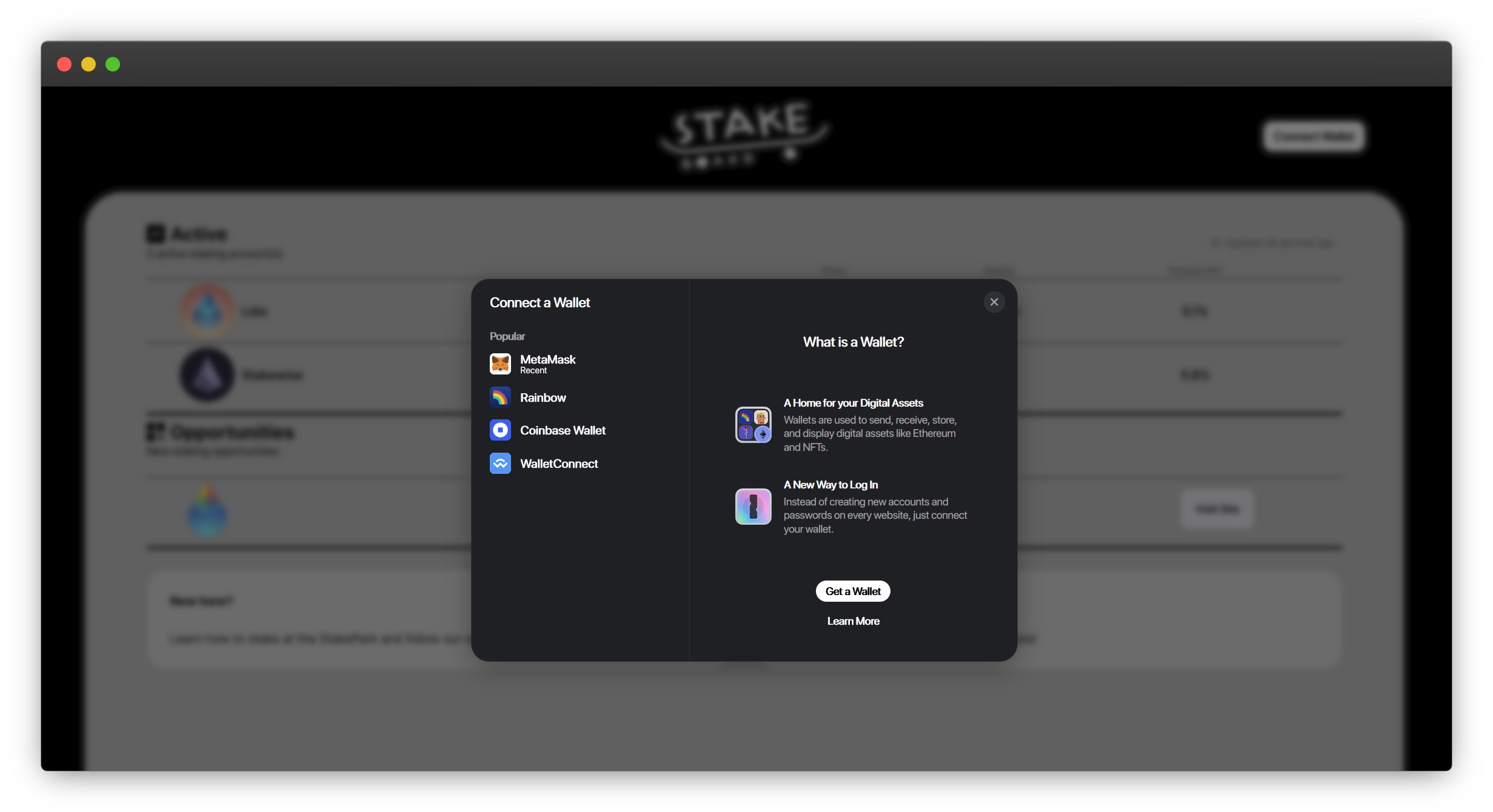Select MetaMask marked as Recent

click(548, 363)
